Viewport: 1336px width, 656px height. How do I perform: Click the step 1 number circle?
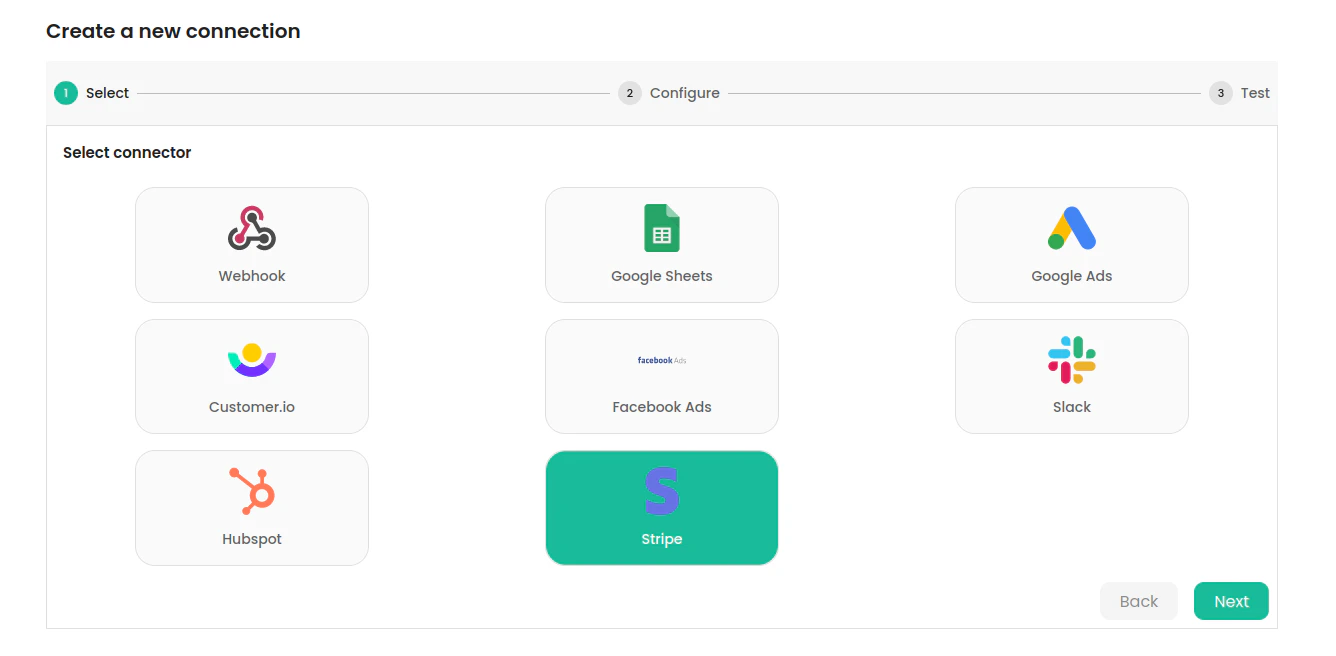[x=66, y=93]
